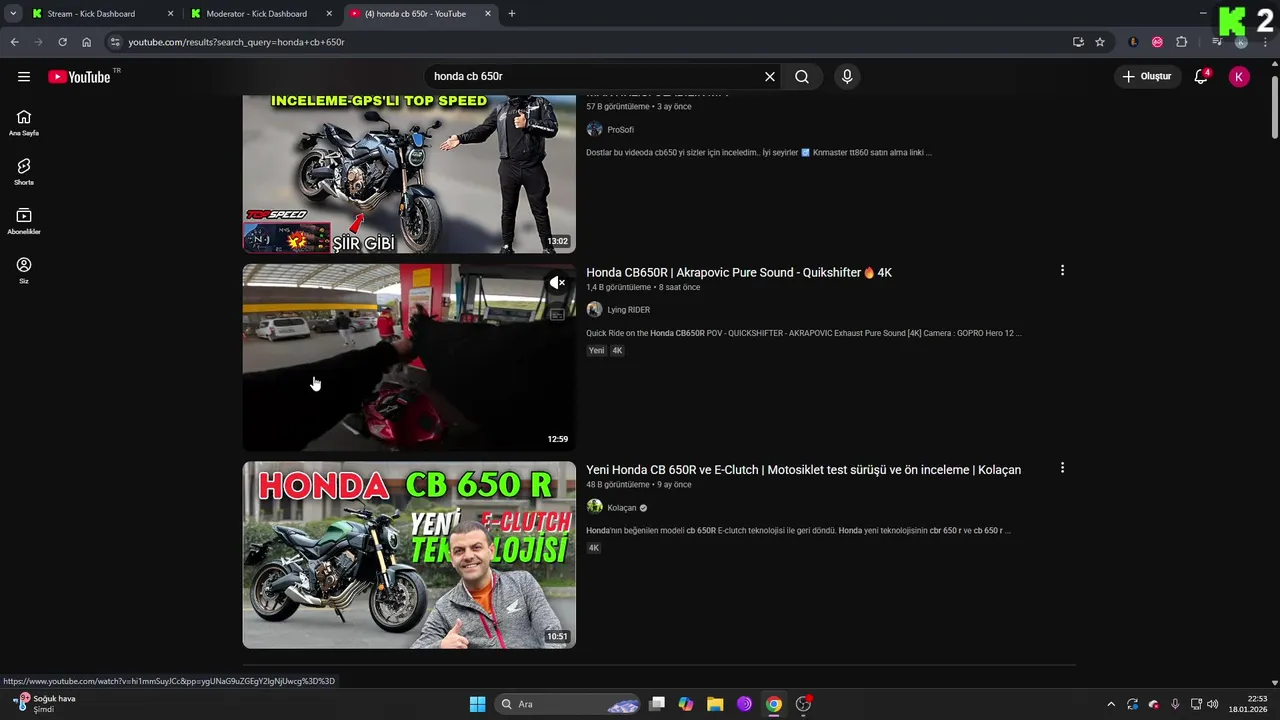Open Abonelikler from the sidebar

24,221
